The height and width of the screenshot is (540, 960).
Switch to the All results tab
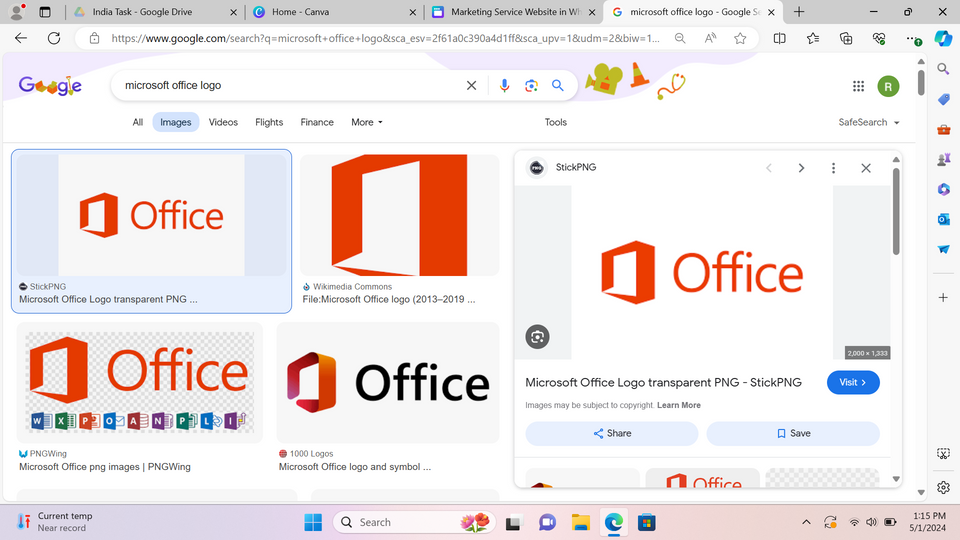pos(138,122)
